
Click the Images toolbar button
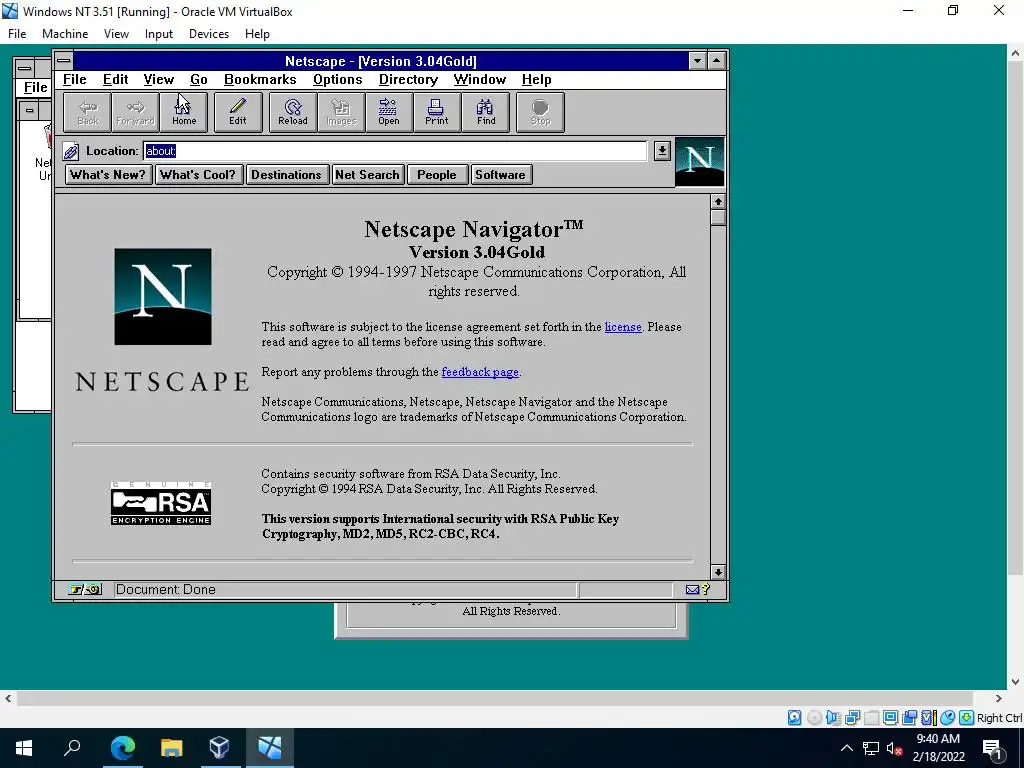click(x=341, y=112)
